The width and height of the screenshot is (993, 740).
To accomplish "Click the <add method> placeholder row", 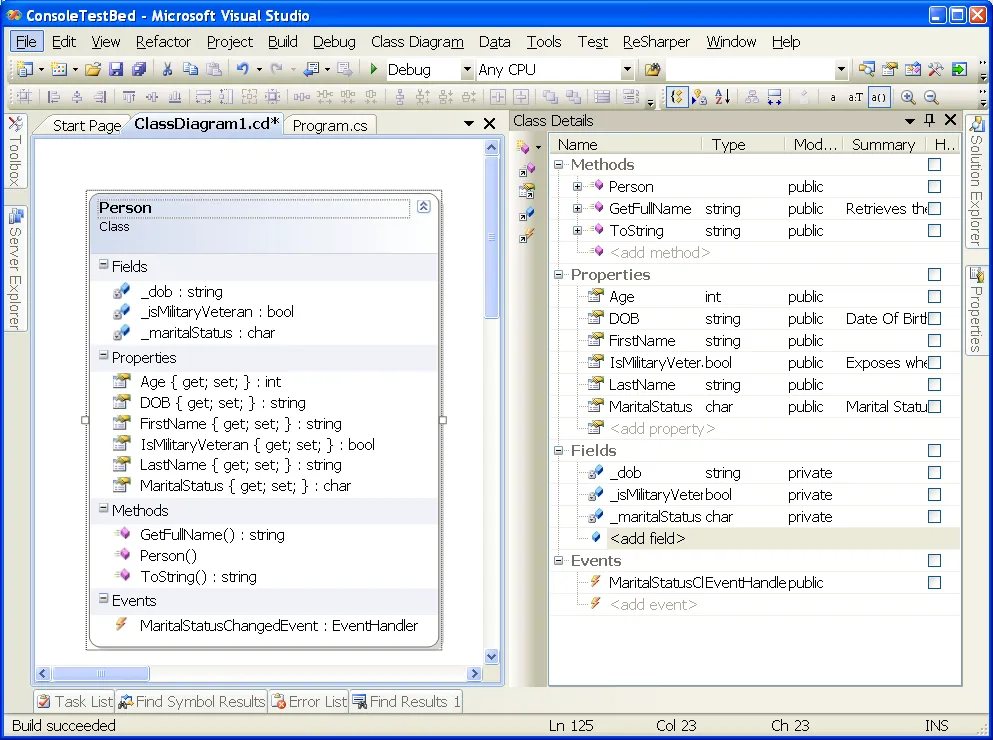I will click(x=659, y=253).
